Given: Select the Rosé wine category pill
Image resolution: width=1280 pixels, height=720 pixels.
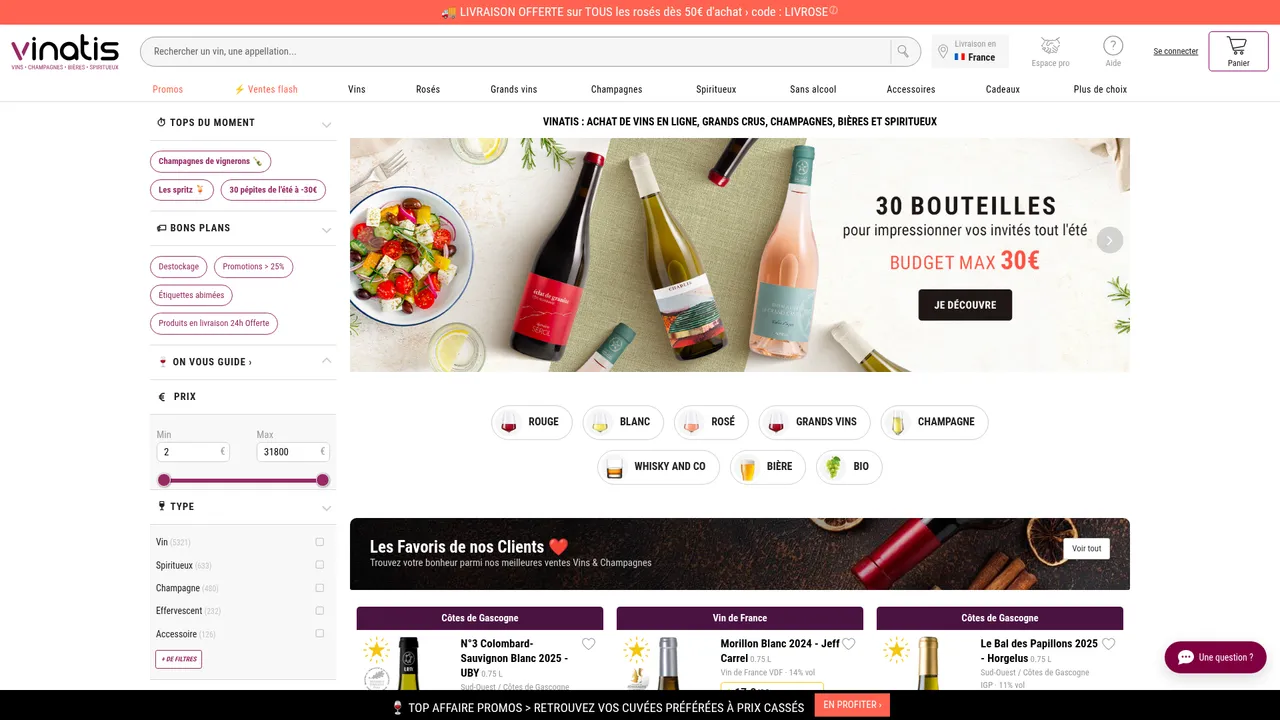Looking at the screenshot, I should [711, 422].
